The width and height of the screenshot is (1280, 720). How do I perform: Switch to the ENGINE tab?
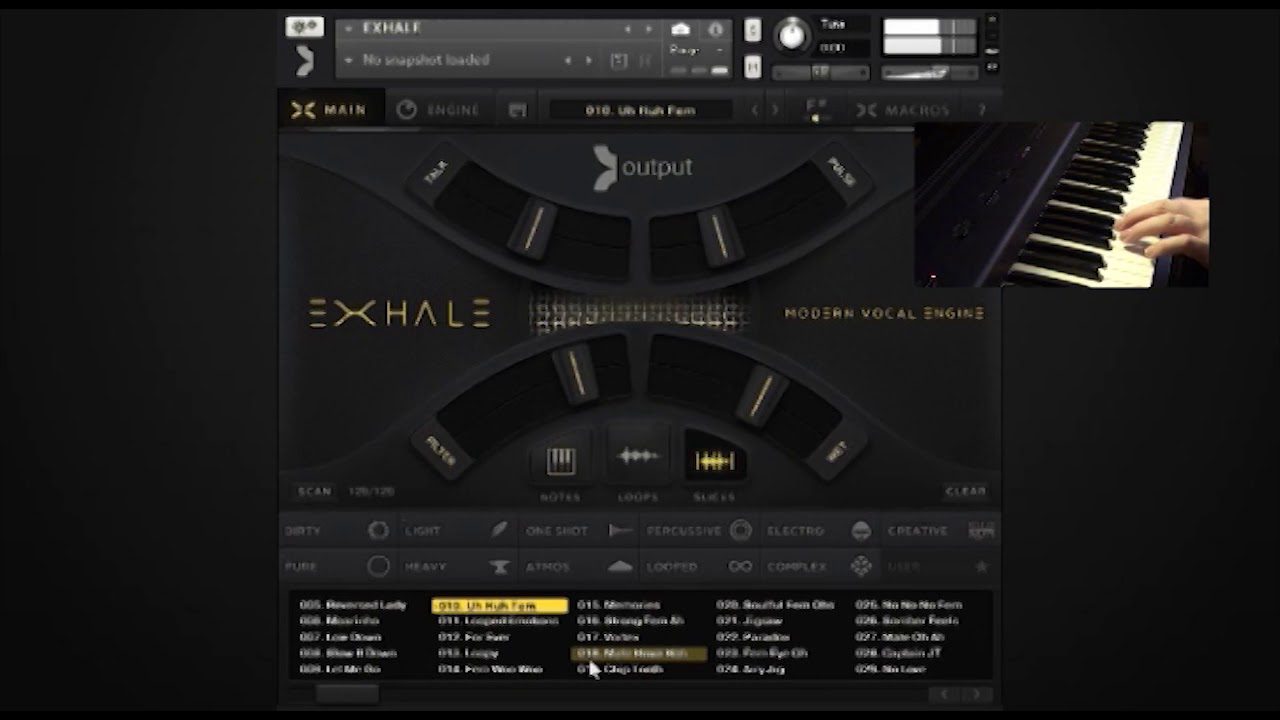click(x=439, y=110)
